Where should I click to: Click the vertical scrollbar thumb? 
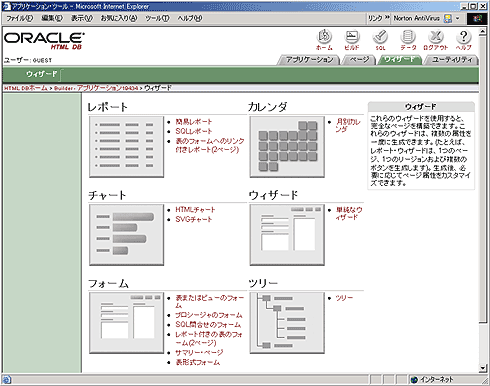click(x=483, y=179)
